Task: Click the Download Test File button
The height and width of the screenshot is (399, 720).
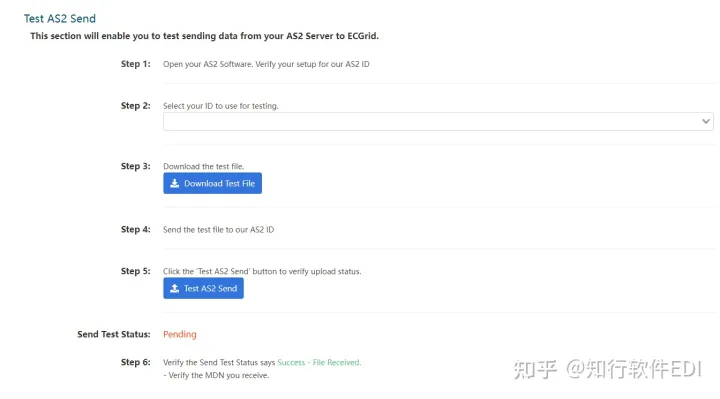Action: (212, 183)
